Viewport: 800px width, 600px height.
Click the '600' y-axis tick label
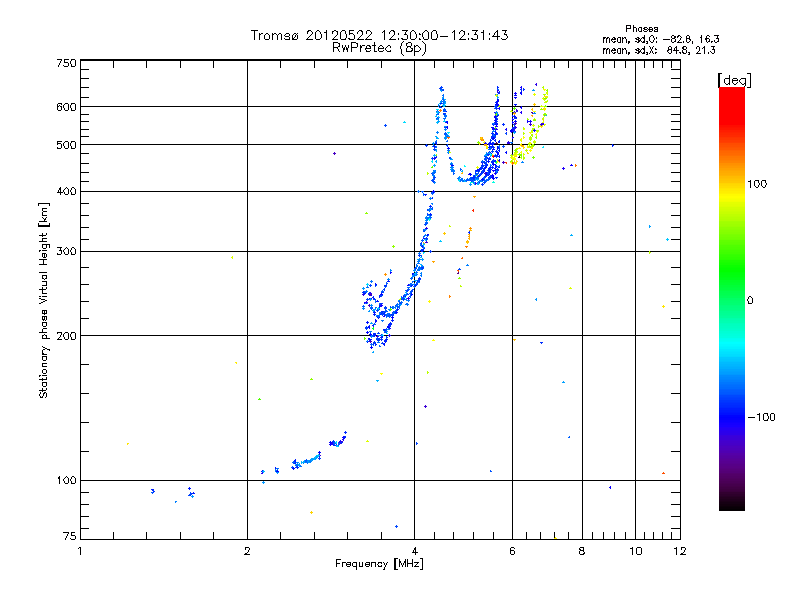67,107
